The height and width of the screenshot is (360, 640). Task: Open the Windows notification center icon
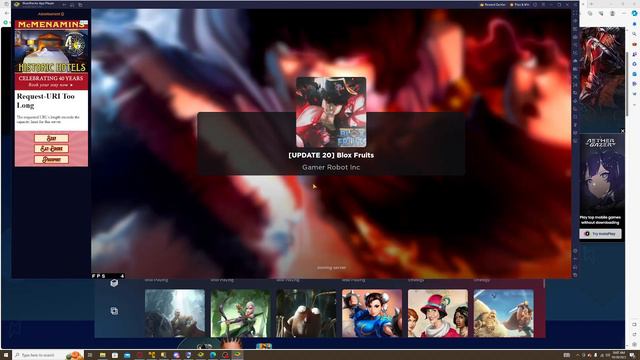(633, 356)
